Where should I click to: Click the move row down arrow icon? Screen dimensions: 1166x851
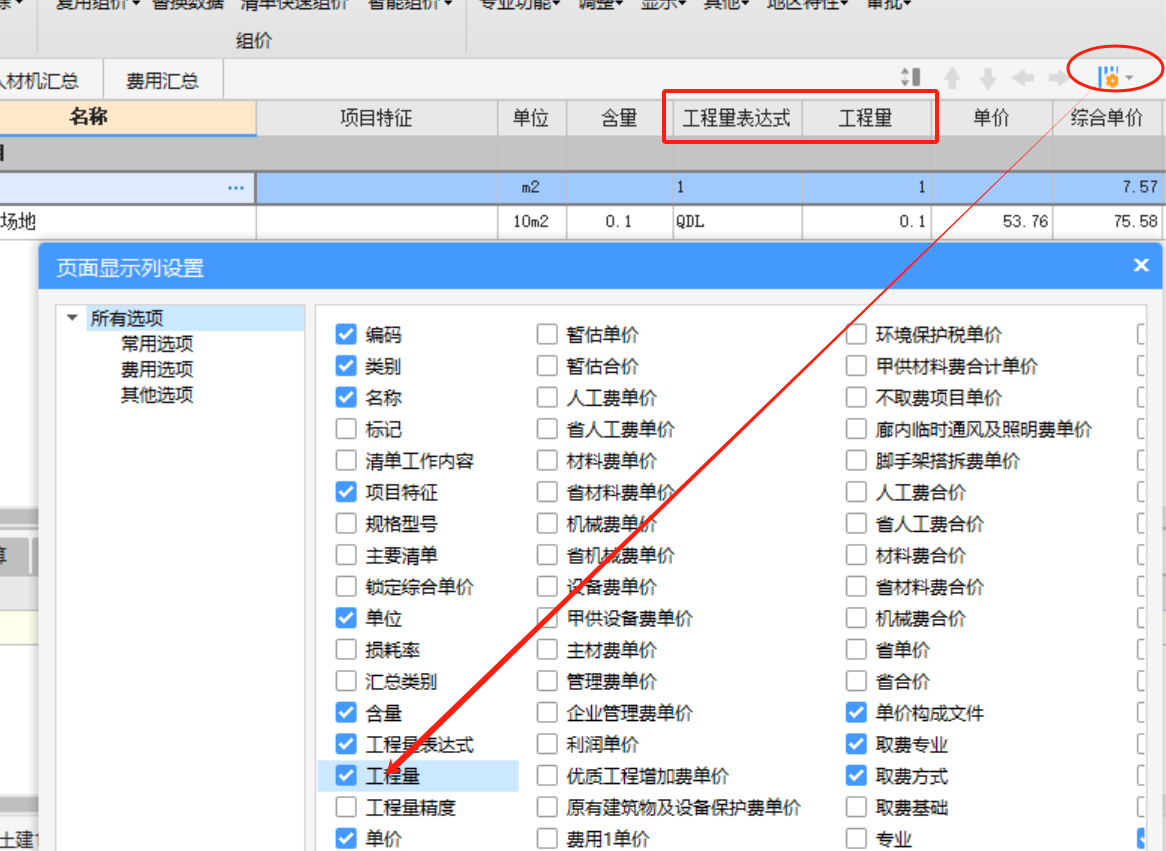pos(988,77)
